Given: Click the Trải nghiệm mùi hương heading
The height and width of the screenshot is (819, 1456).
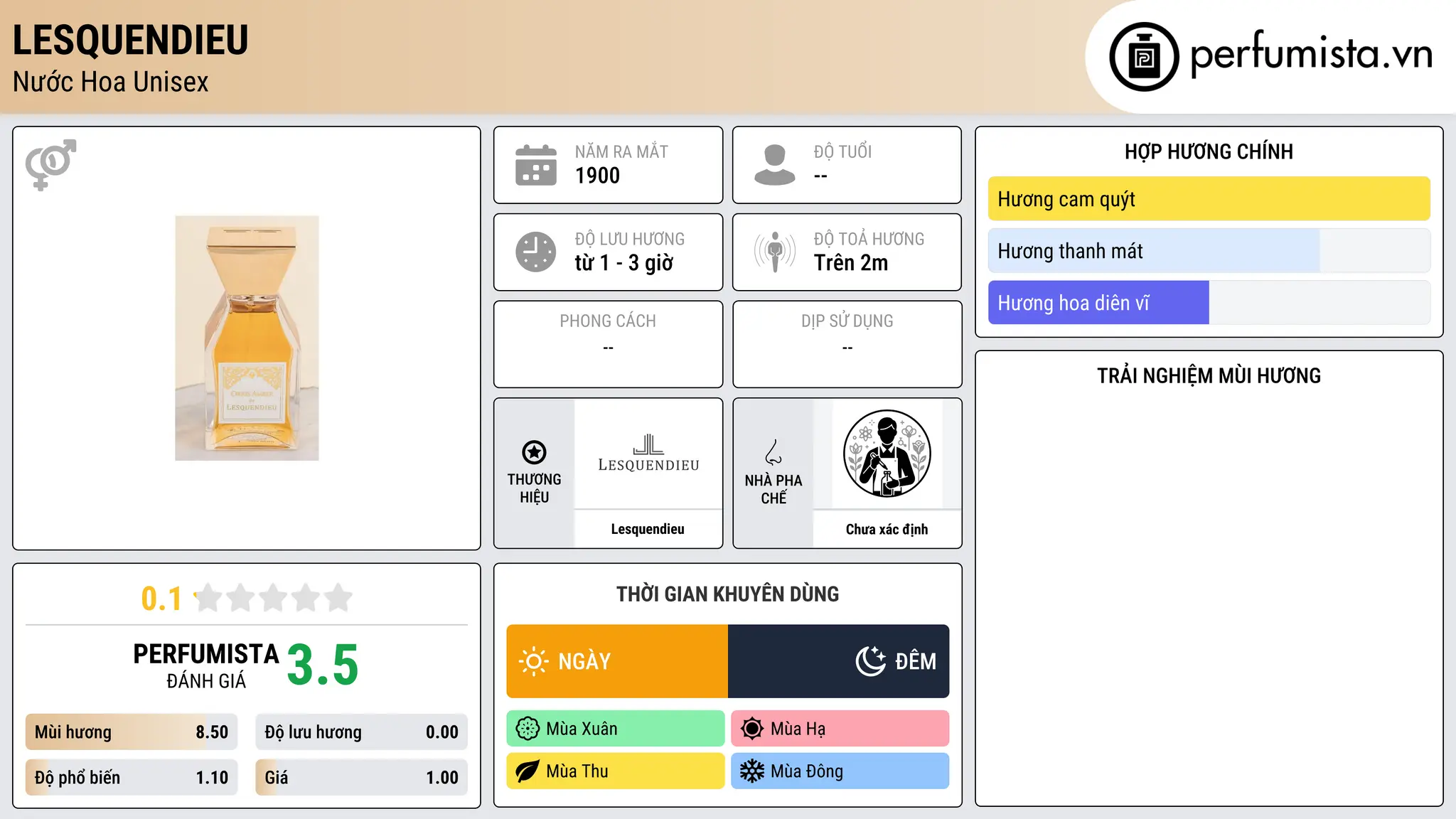Looking at the screenshot, I should [x=1209, y=375].
